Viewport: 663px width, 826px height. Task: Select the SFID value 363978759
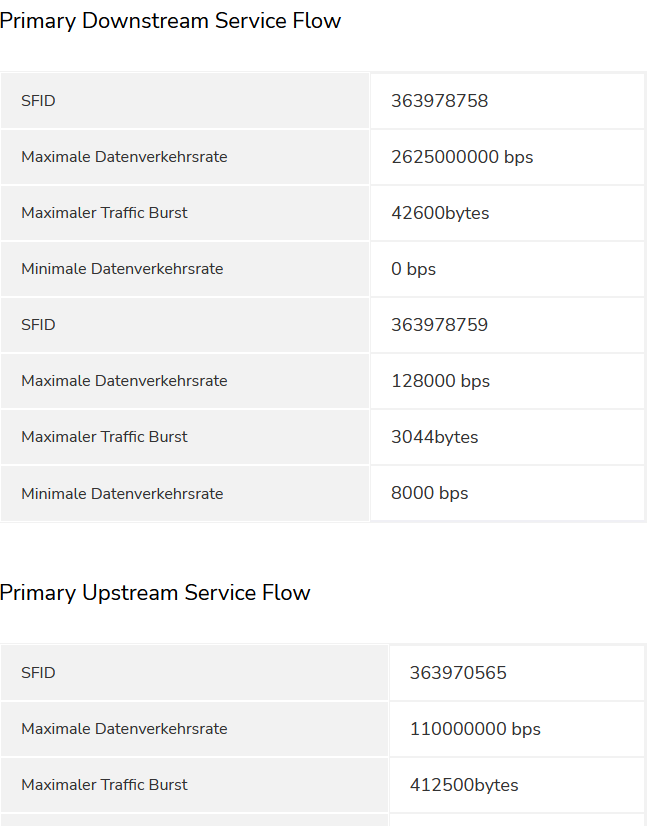[439, 325]
